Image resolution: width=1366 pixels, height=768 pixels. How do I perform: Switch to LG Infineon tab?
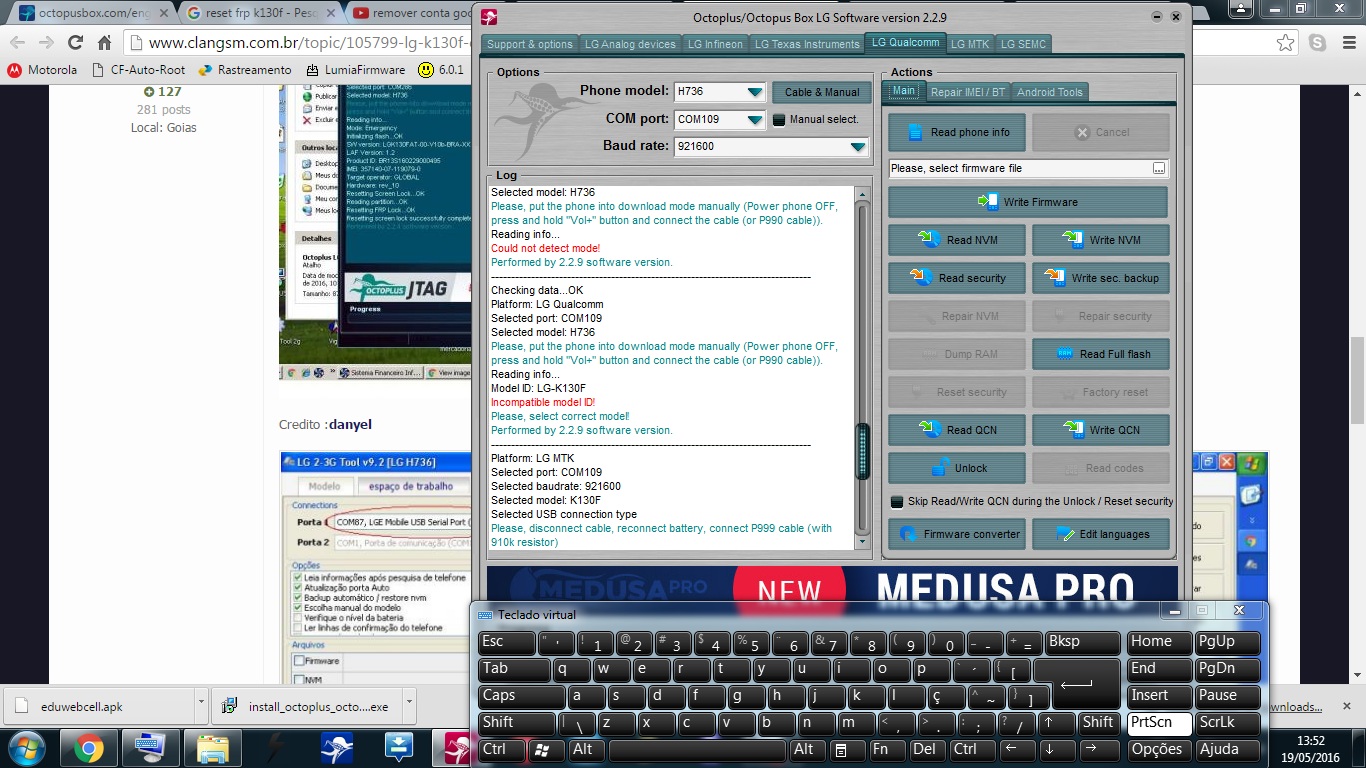[715, 44]
